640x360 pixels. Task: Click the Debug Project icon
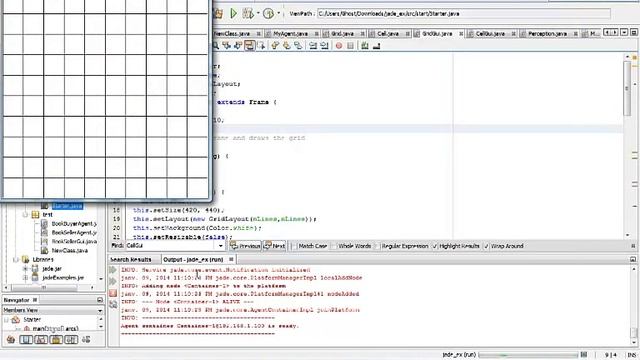coord(247,13)
